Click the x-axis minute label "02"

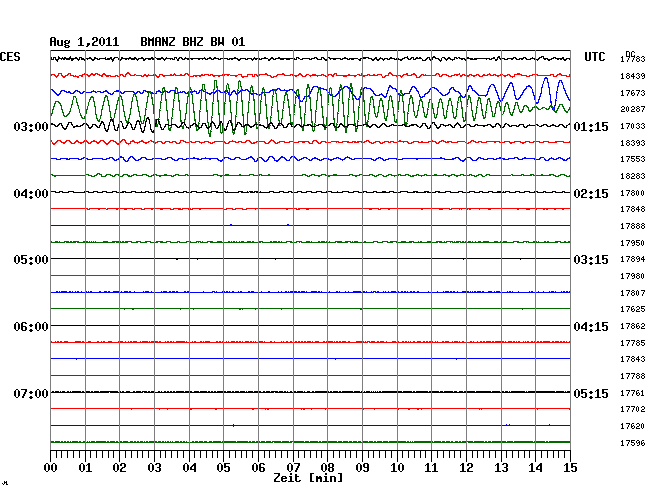click(119, 468)
